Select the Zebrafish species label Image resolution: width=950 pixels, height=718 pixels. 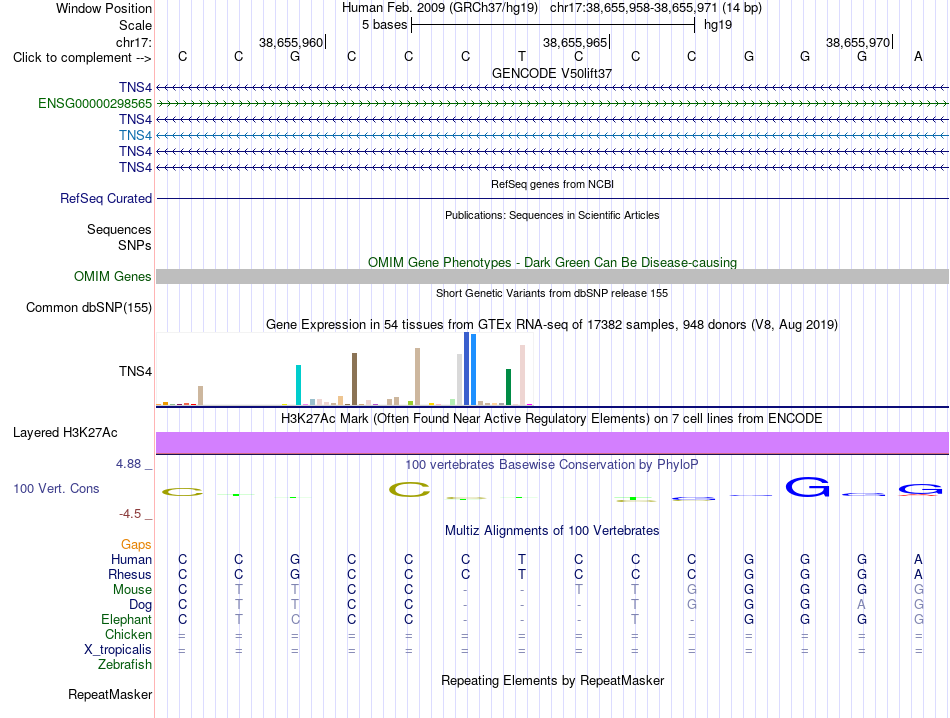click(x=125, y=665)
